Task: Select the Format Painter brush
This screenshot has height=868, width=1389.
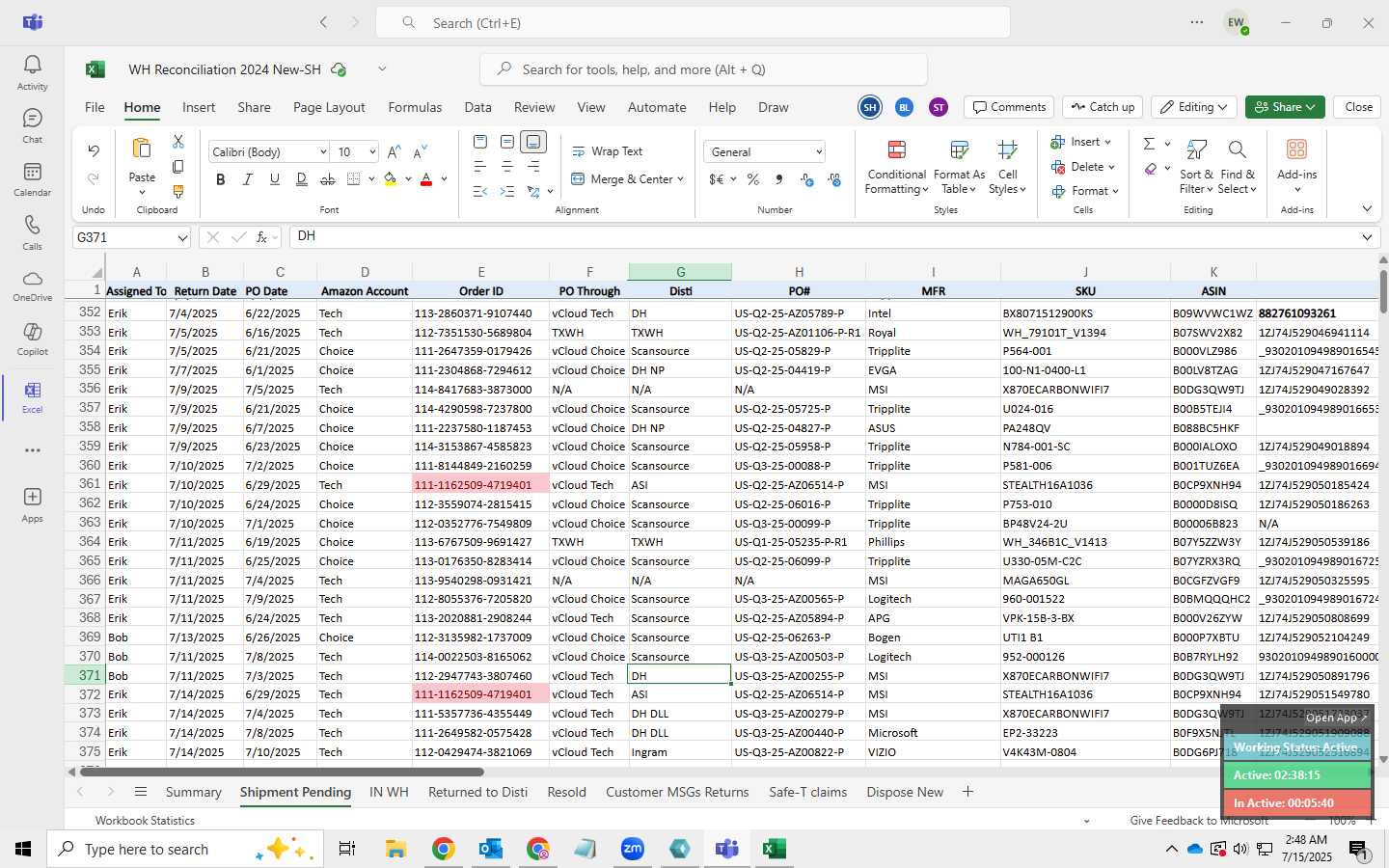Action: [177, 192]
